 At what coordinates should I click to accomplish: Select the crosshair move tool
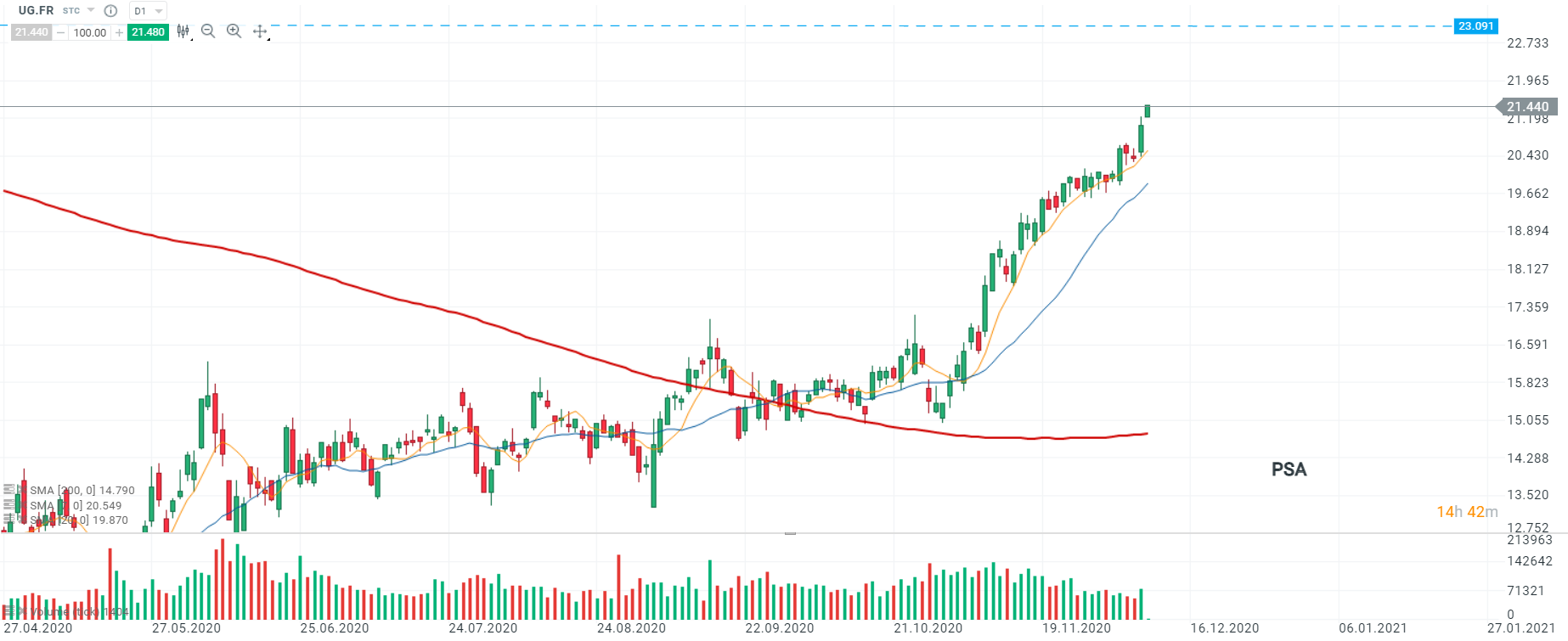260,31
